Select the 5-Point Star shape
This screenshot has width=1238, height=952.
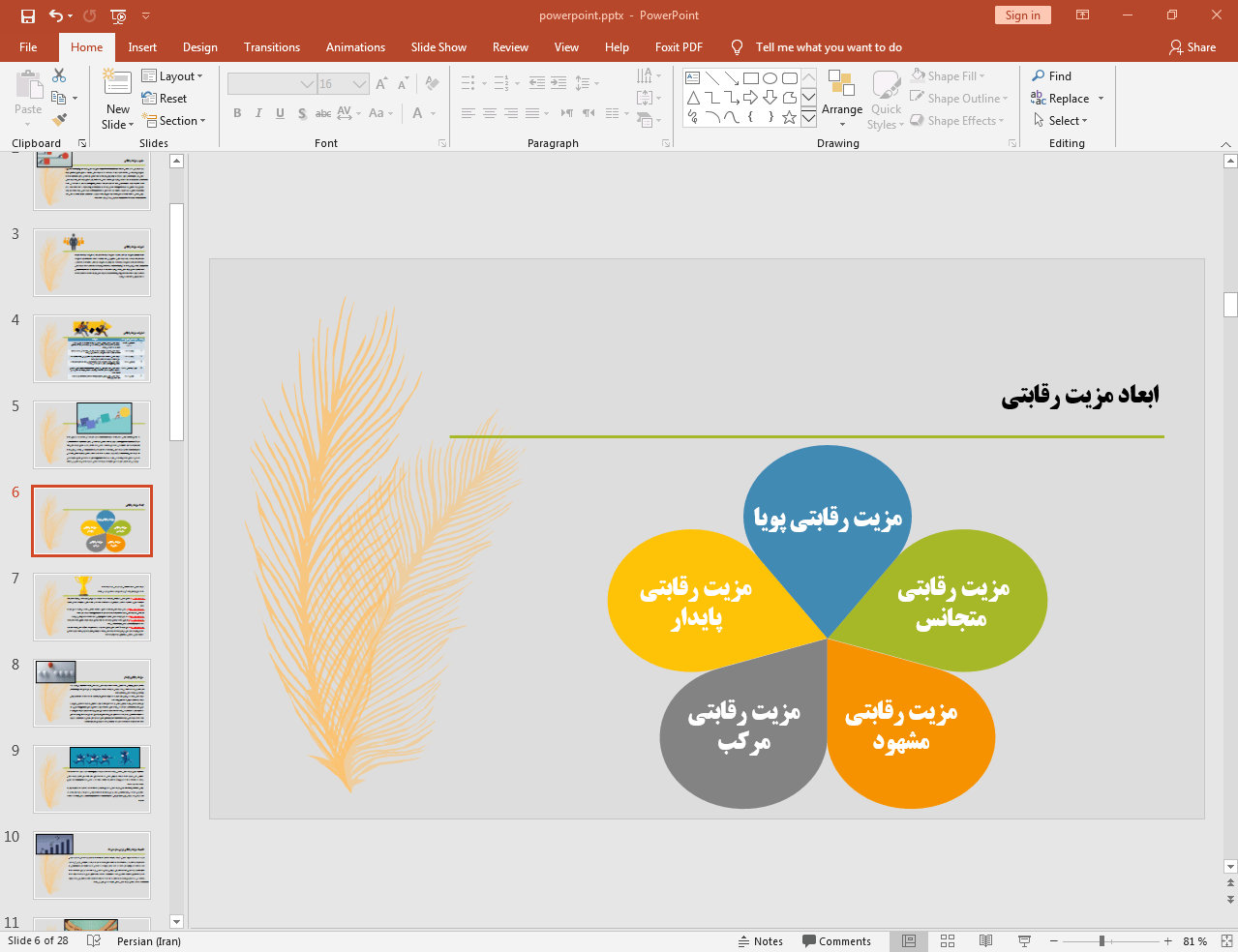pyautogui.click(x=789, y=117)
